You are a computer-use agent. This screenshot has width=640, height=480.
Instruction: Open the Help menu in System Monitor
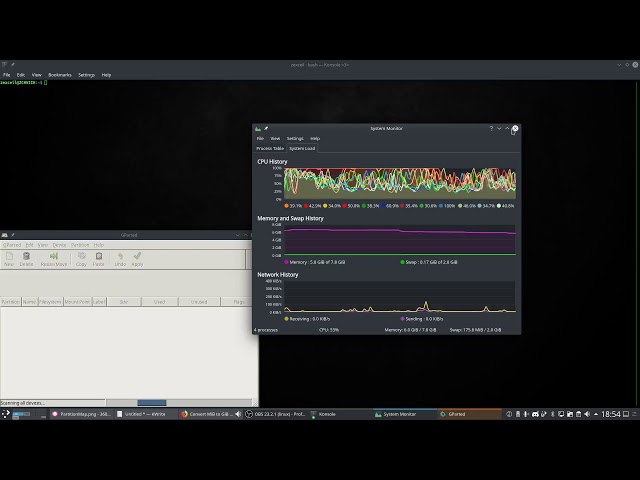pyautogui.click(x=315, y=138)
